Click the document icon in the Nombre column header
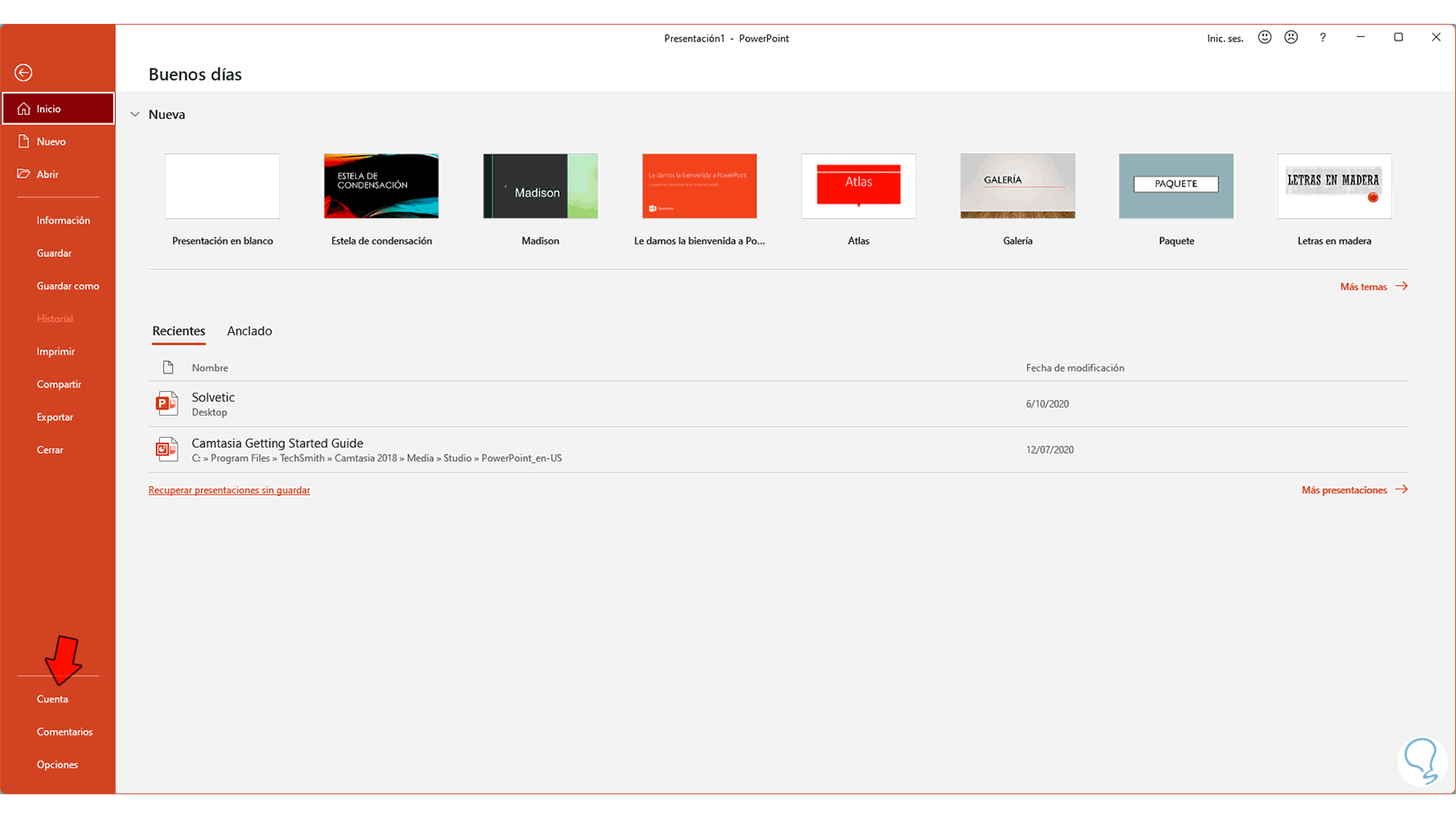1456x819 pixels. coord(168,367)
